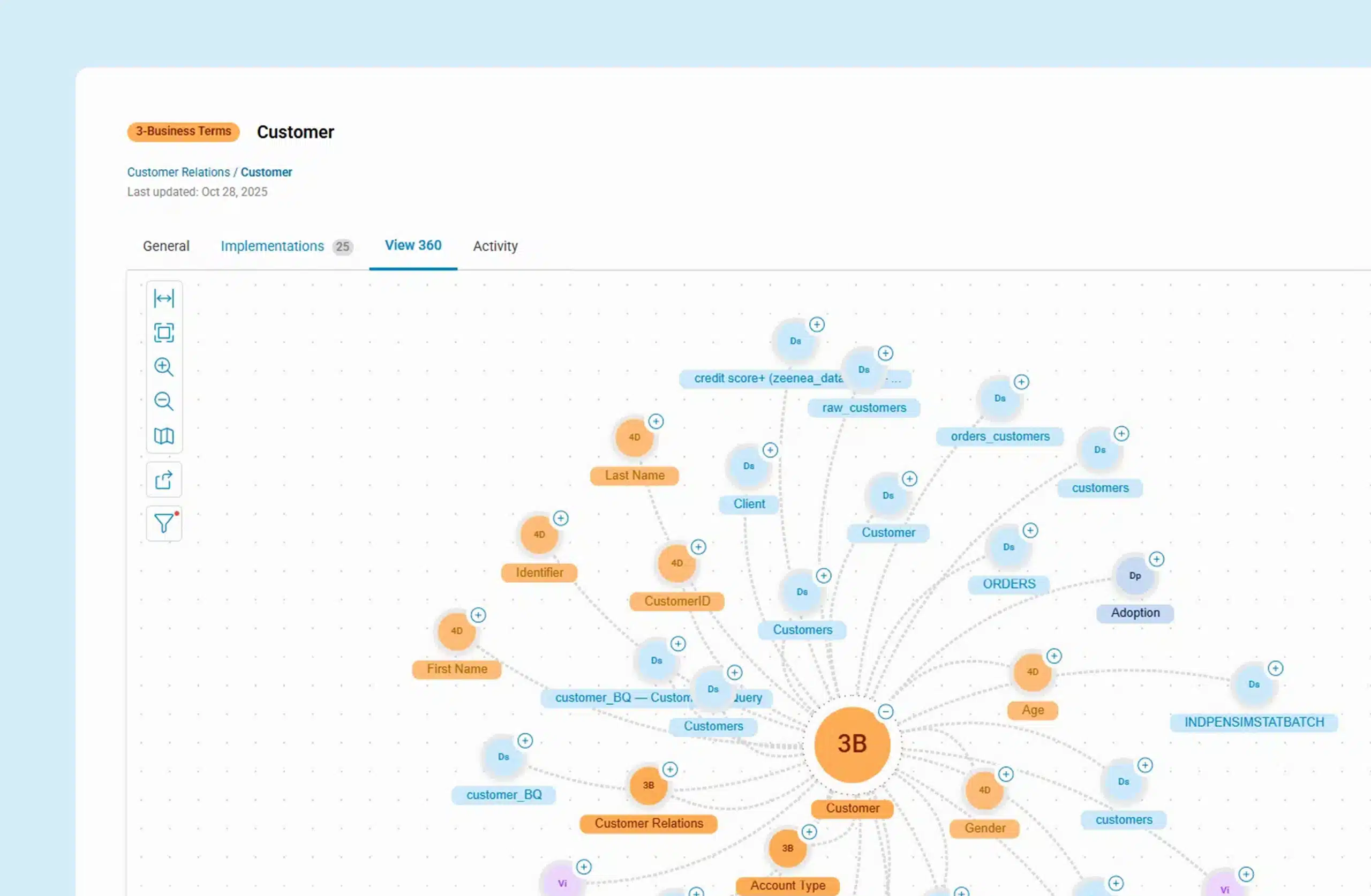Viewport: 1371px width, 896px height.
Task: Select the raw_customers node label
Action: pos(863,408)
